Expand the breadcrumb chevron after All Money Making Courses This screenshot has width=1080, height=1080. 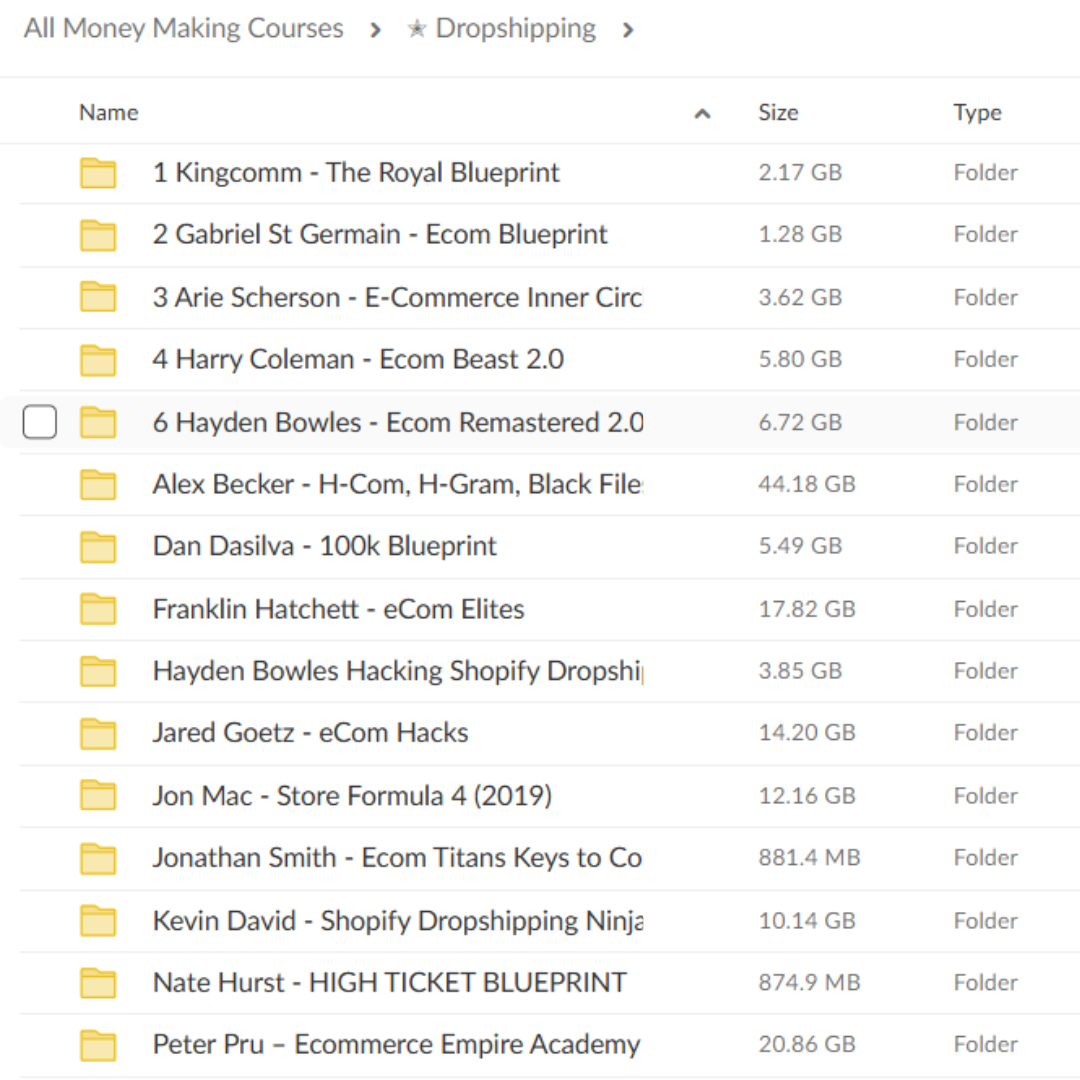pyautogui.click(x=375, y=30)
